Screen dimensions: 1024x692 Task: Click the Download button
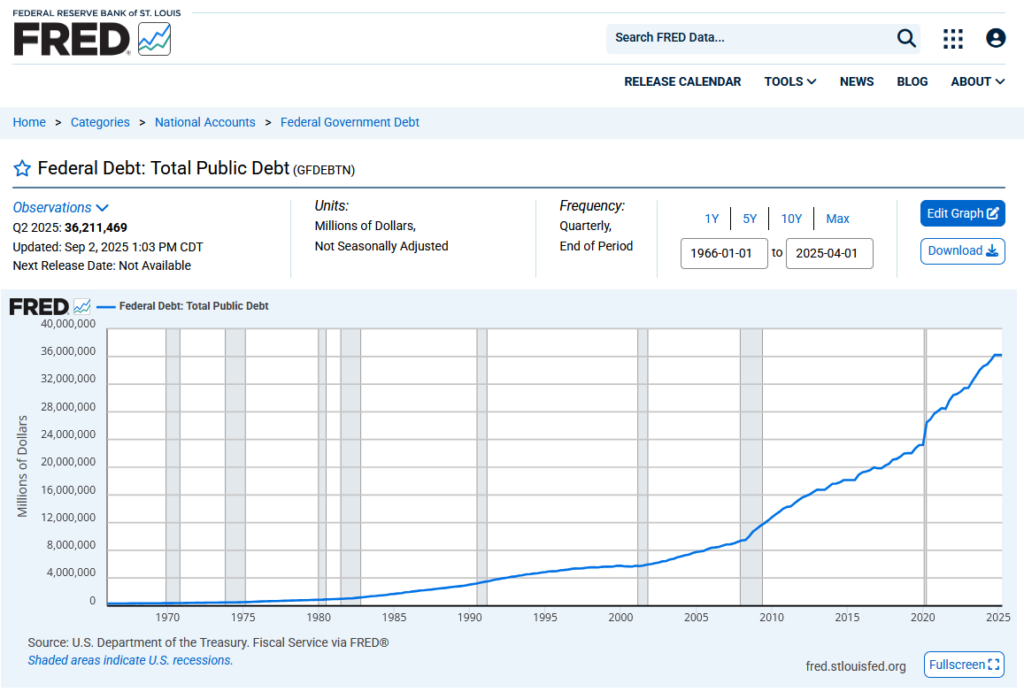coord(963,251)
